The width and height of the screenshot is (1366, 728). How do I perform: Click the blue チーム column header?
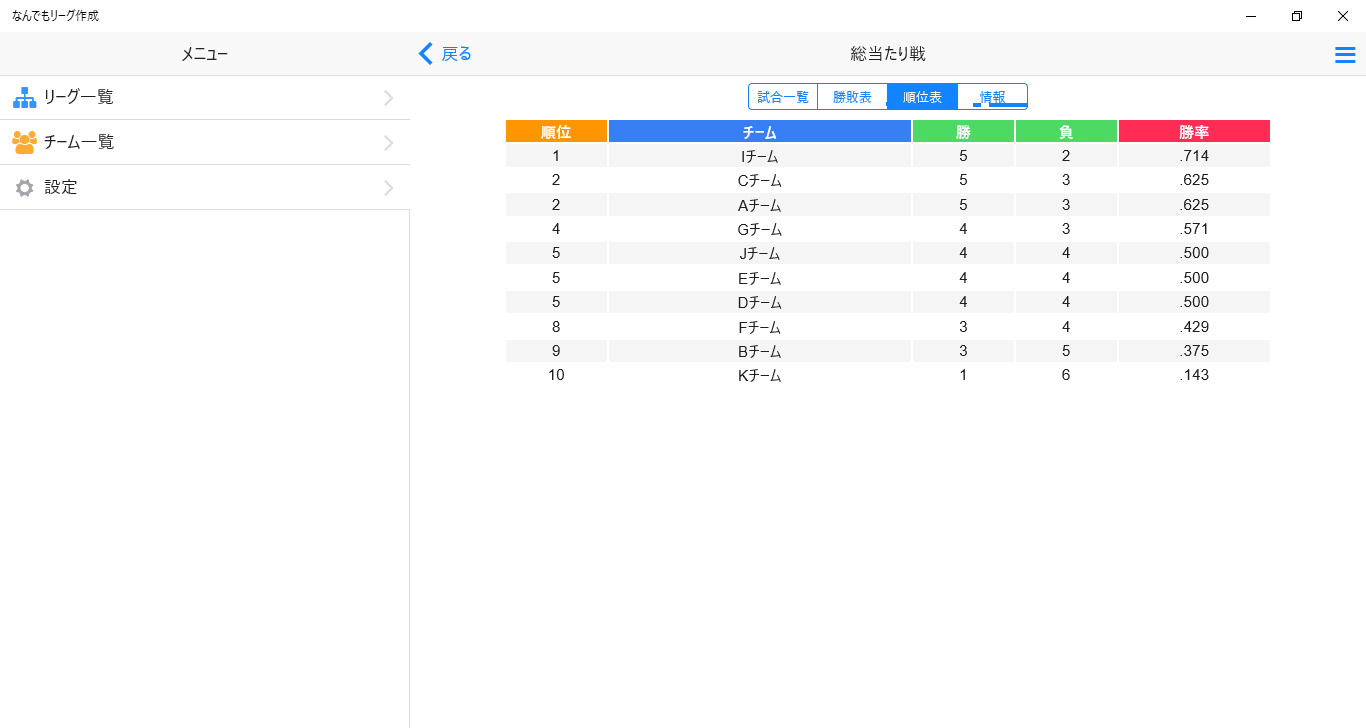pyautogui.click(x=760, y=132)
